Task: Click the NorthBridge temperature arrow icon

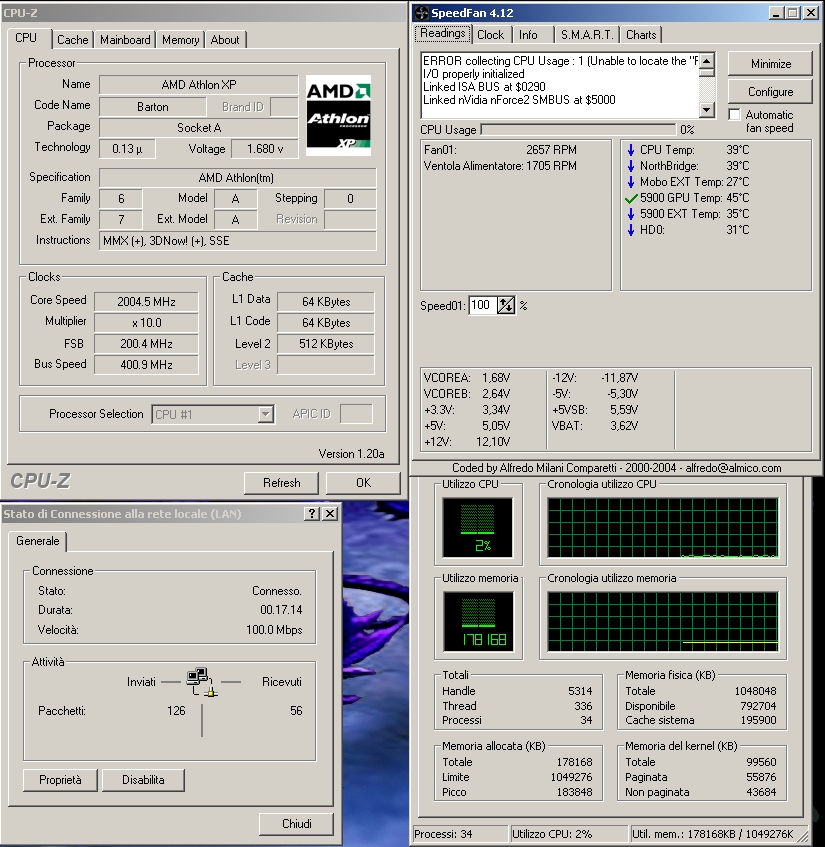Action: 631,166
